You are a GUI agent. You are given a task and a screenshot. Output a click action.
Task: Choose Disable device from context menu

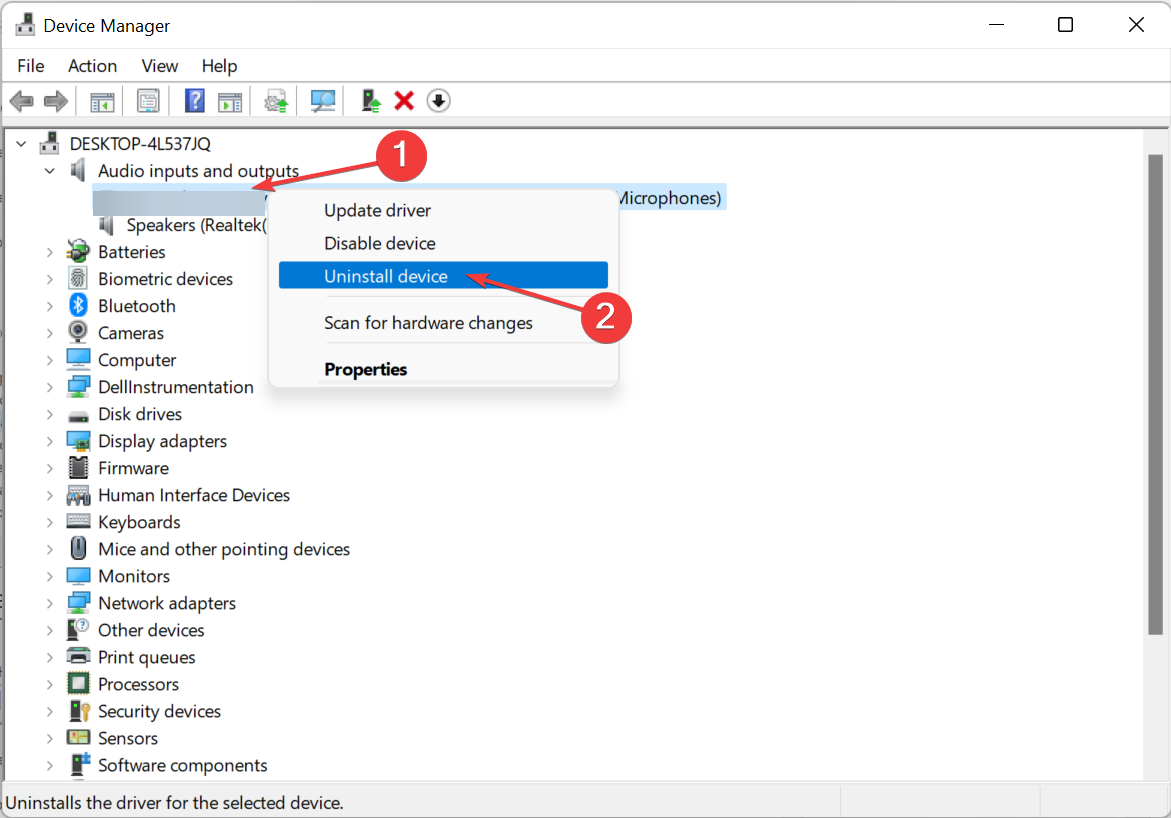[x=443, y=244]
